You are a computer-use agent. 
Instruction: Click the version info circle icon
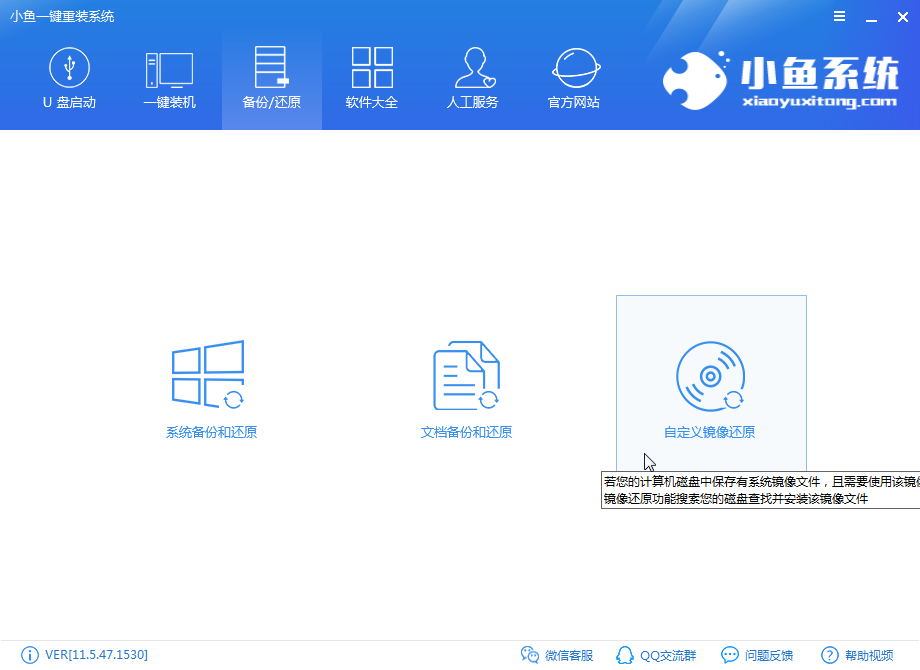coord(30,654)
